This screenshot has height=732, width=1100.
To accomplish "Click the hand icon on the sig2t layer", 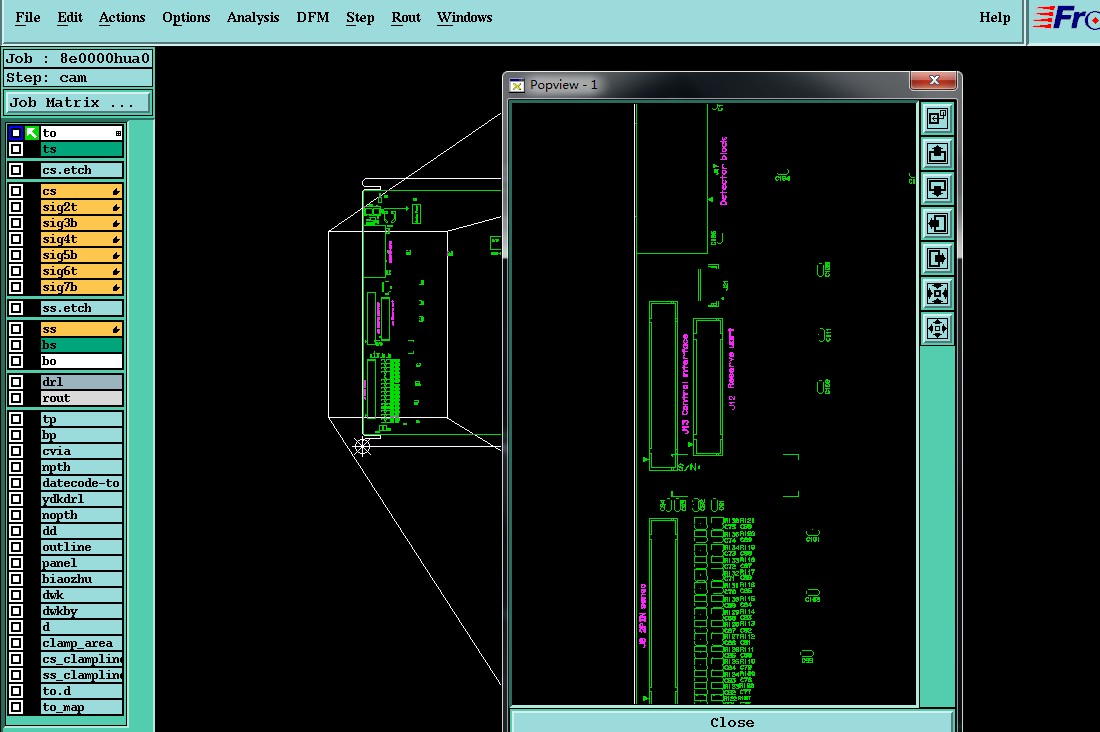I will [116, 208].
